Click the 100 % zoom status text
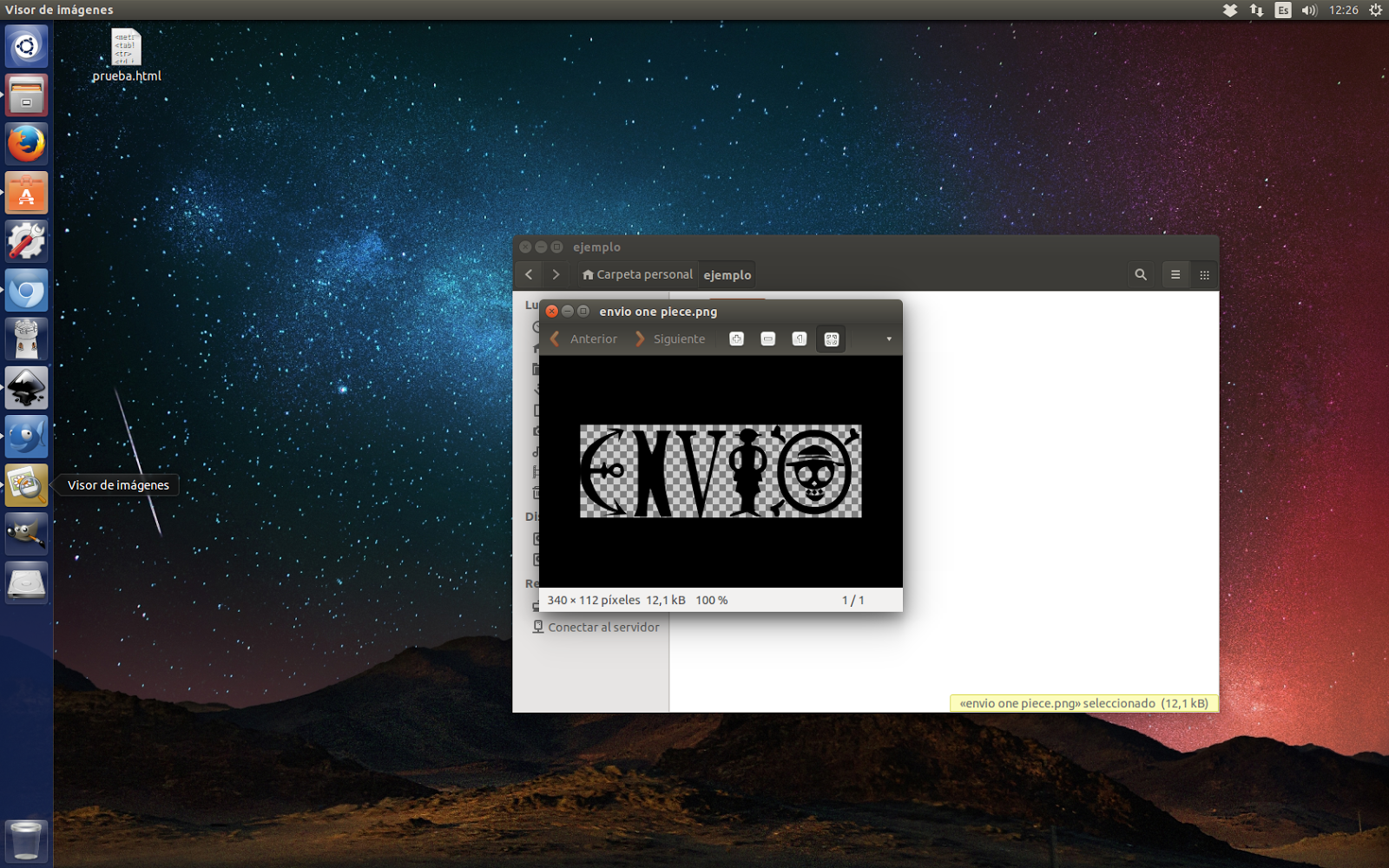Screen dimensions: 1389x868 point(712,601)
